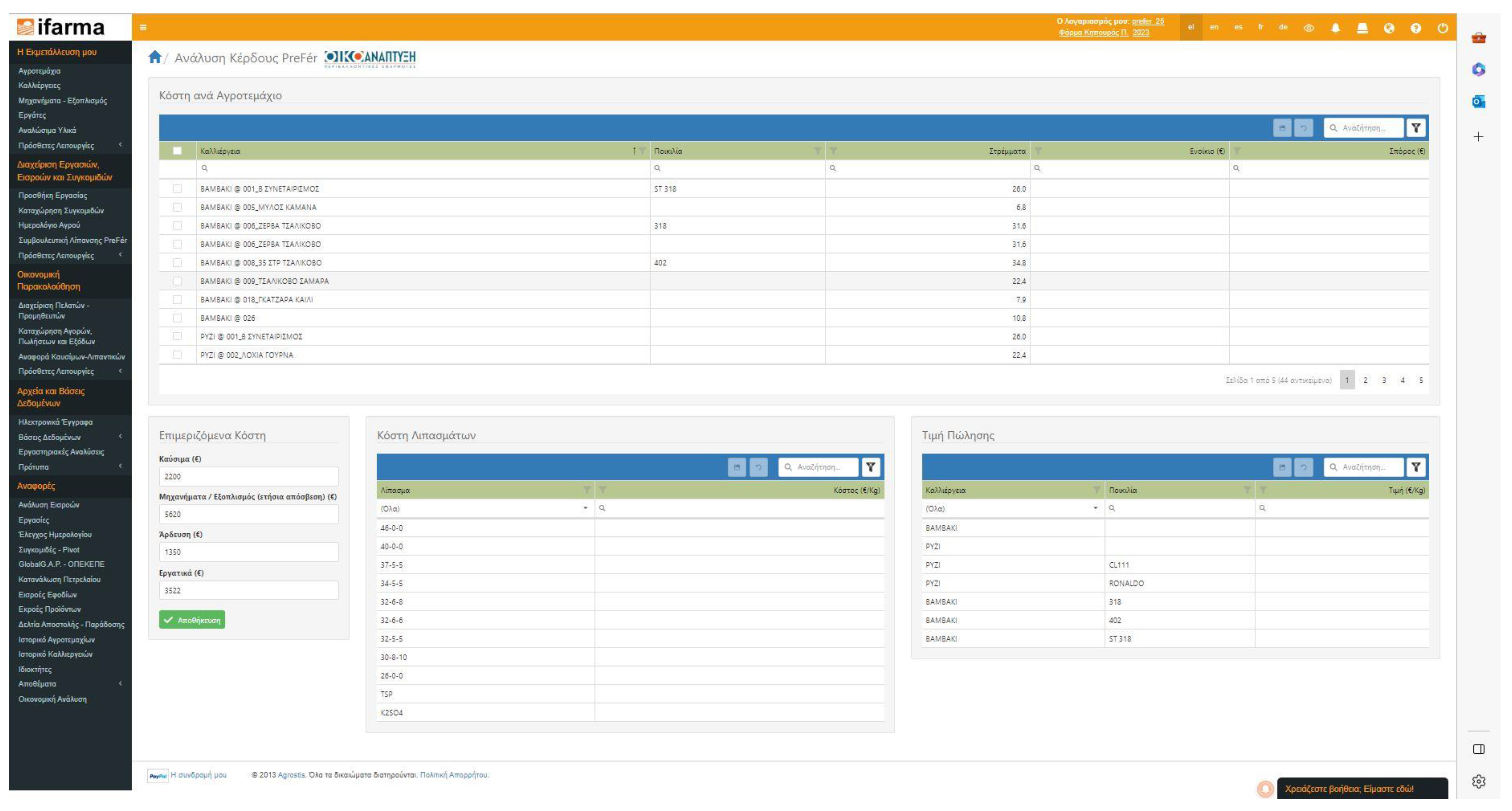Open the Λίπασμα filter dropdown
1512x811 pixels.
(x=585, y=508)
